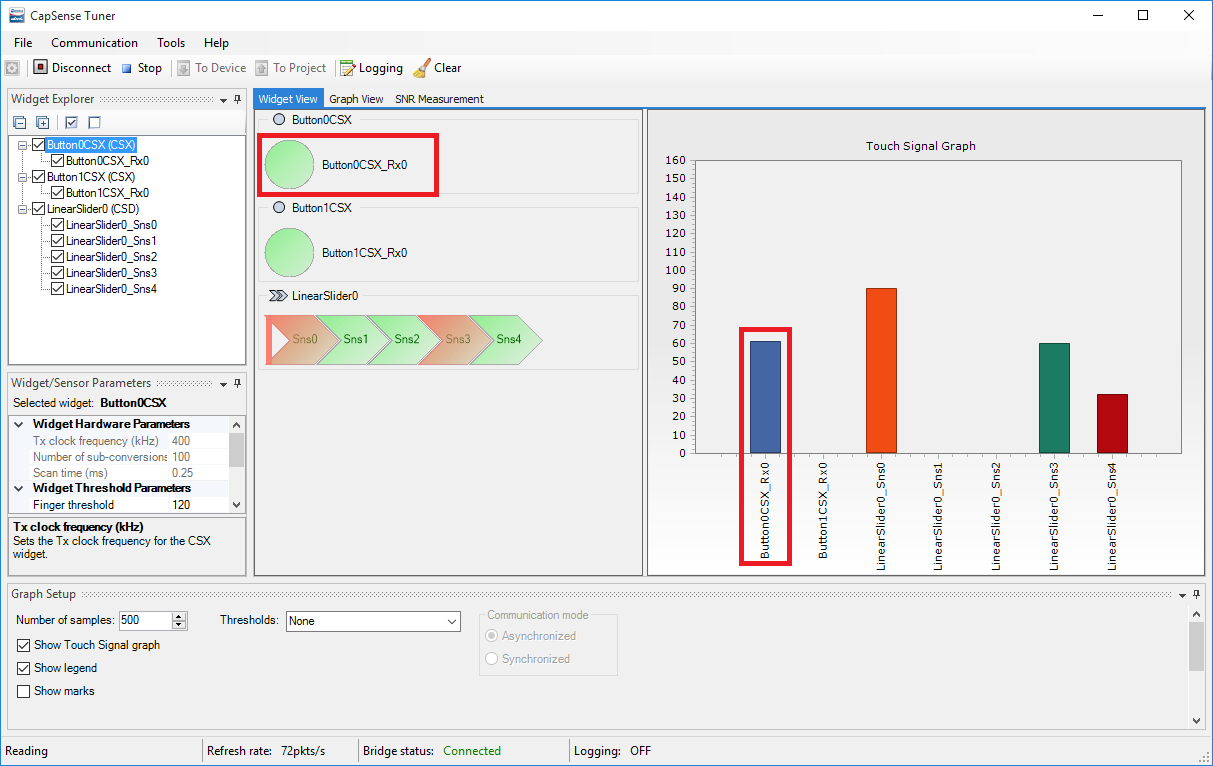Increase Number of samples with the up stepper
Image resolution: width=1213 pixels, height=766 pixels.
(x=179, y=617)
